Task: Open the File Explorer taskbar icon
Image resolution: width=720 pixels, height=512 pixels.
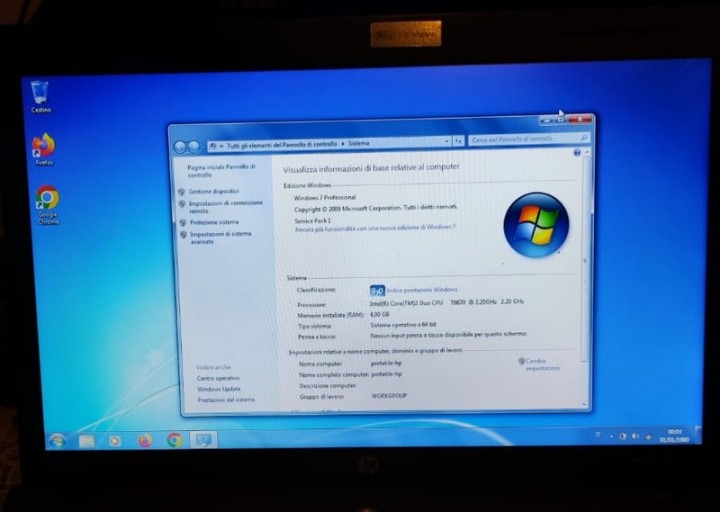Action: click(x=86, y=441)
